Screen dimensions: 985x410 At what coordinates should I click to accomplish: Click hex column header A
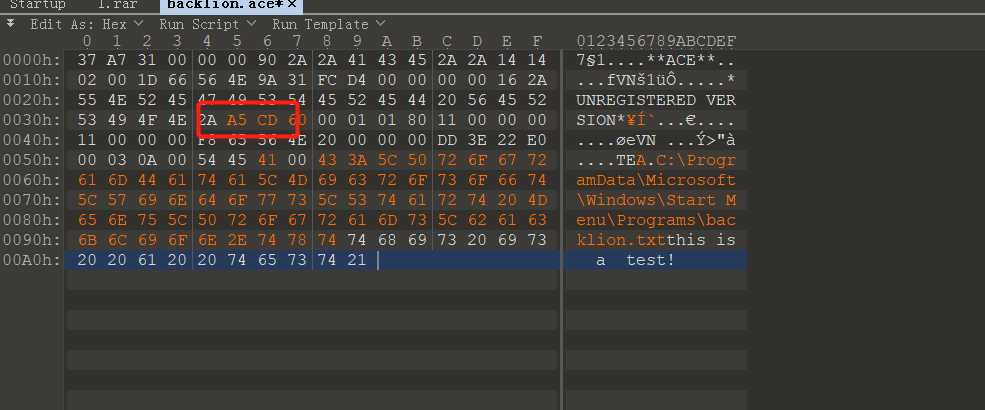click(x=387, y=41)
